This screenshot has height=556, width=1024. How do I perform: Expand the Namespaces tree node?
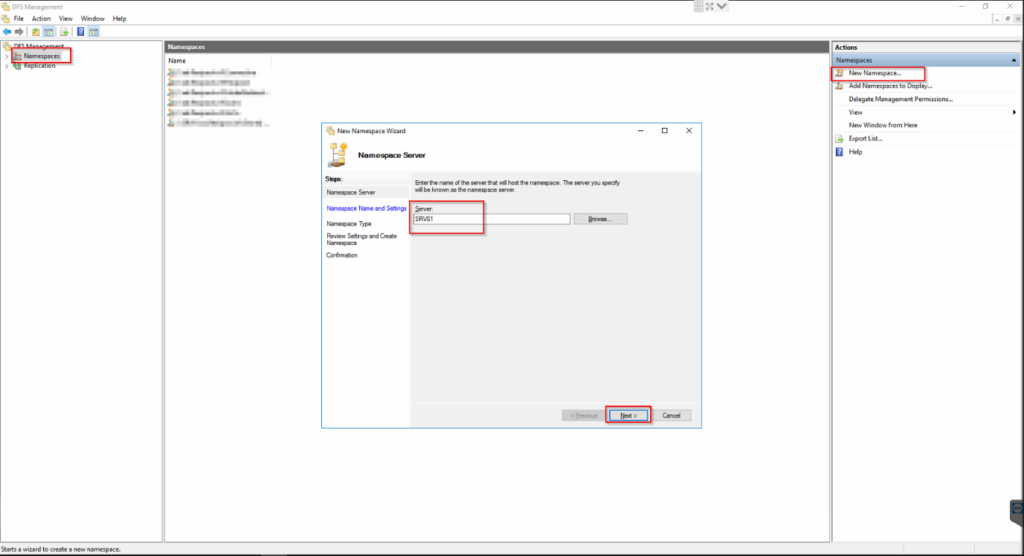point(7,56)
